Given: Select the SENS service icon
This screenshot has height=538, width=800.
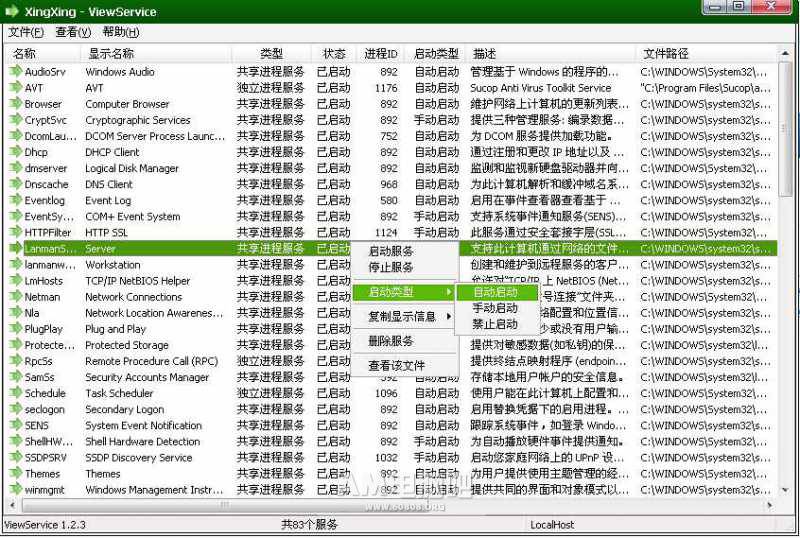Looking at the screenshot, I should click(16, 425).
